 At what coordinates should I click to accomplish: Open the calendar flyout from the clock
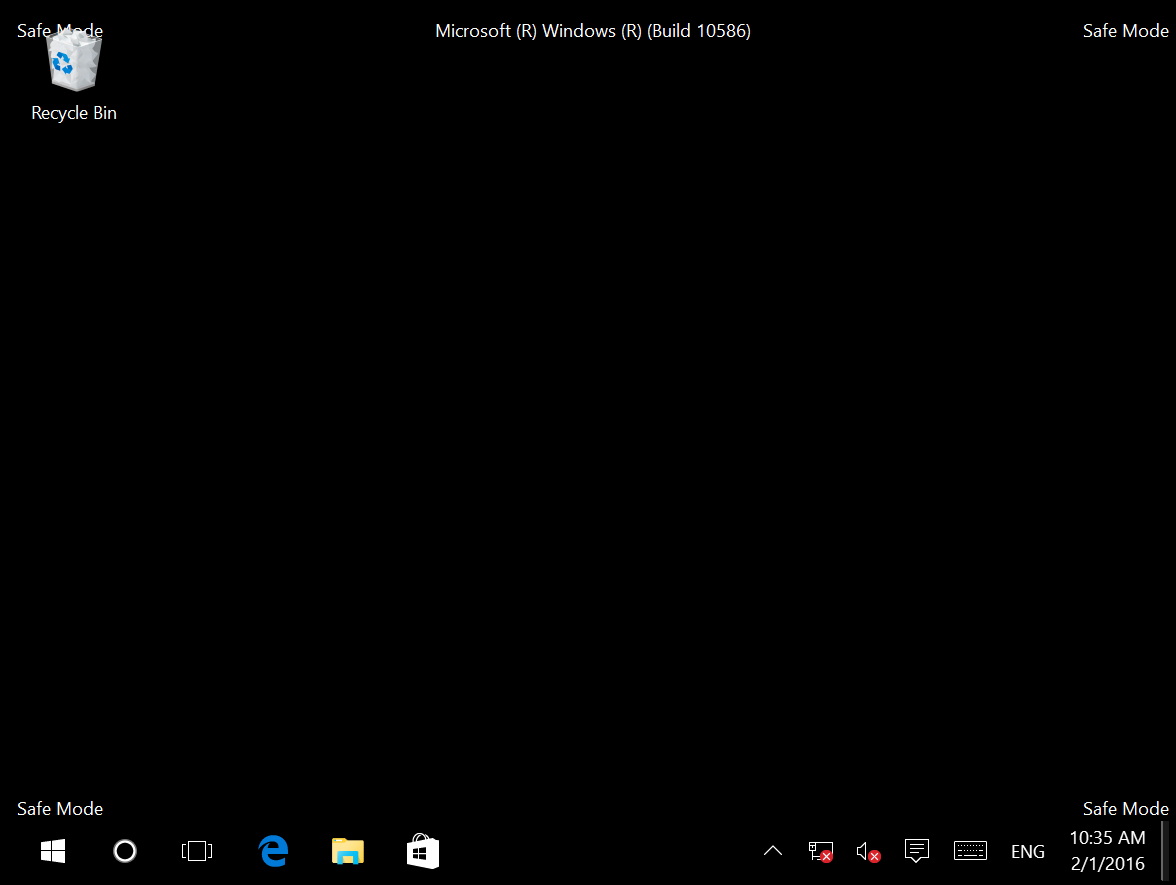[x=1107, y=851]
